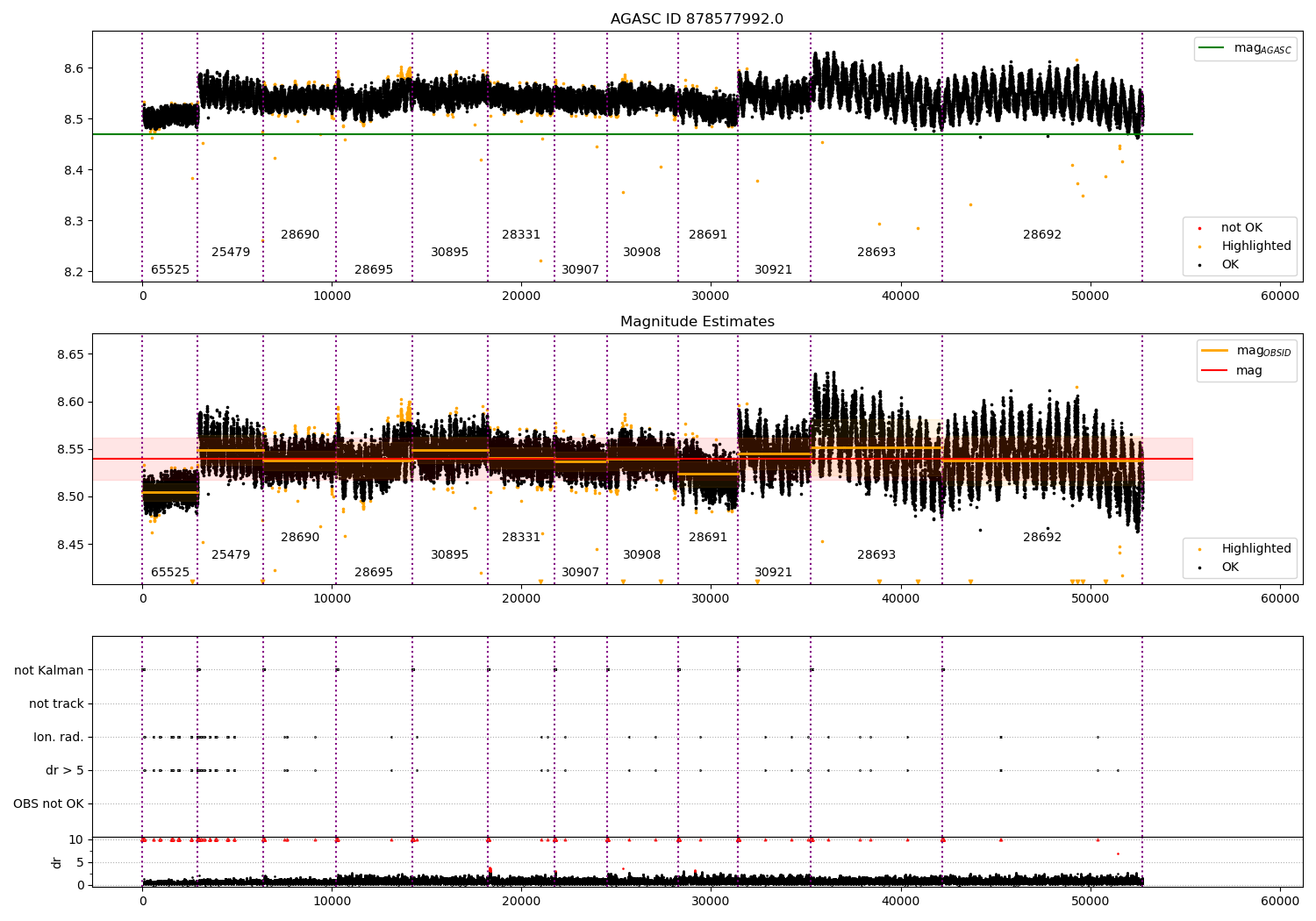Click obsid label 28691 in top plot

[x=708, y=235]
